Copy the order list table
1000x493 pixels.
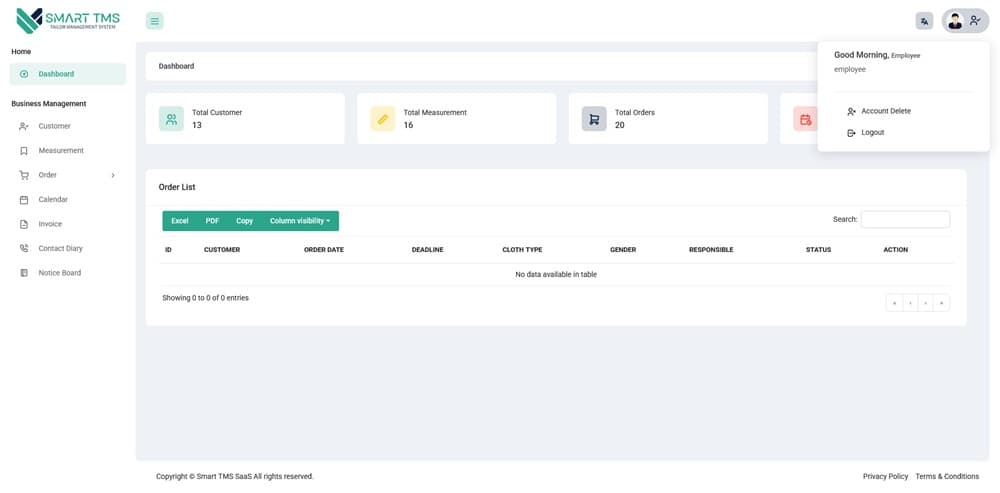point(244,221)
